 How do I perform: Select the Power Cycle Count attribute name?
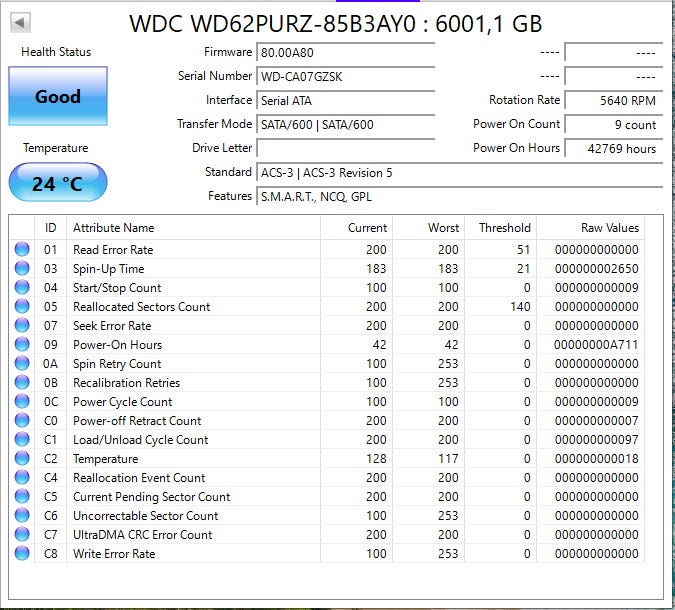point(122,402)
